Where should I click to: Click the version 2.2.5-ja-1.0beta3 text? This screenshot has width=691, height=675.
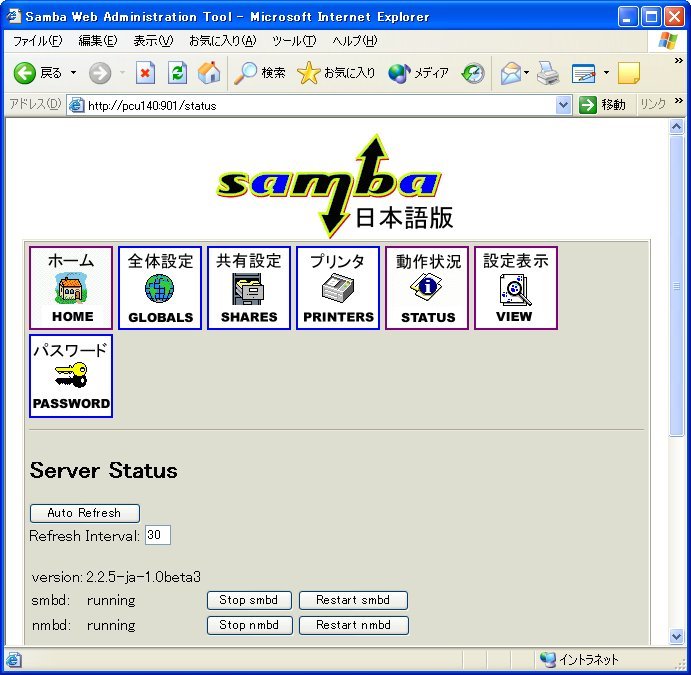click(116, 577)
